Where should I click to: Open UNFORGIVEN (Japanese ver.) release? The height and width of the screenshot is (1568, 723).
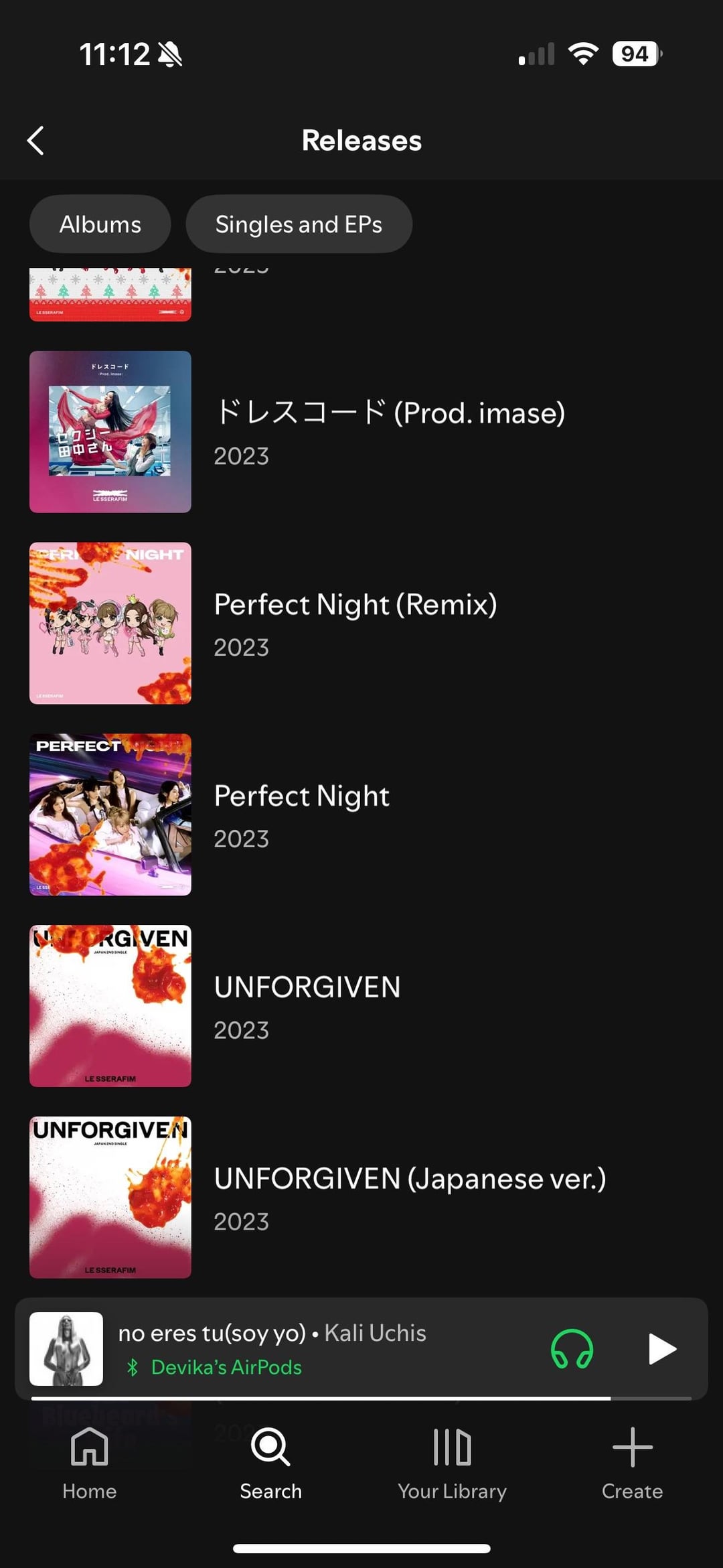point(361,1198)
